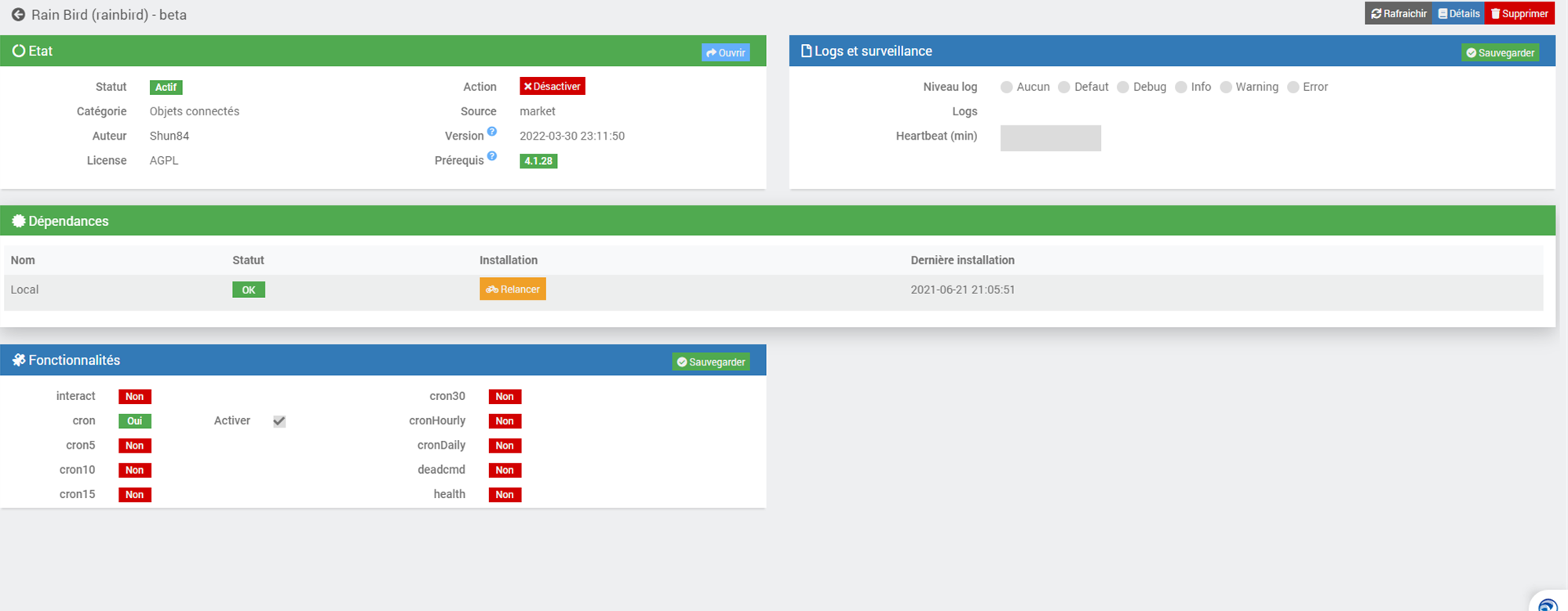Click the Objets connectés category value
Screen dimensions: 1568x611
tap(195, 111)
